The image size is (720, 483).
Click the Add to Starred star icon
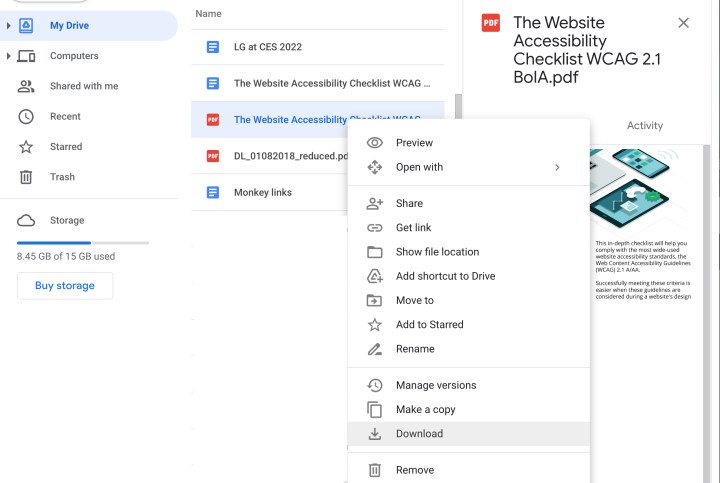coord(375,325)
